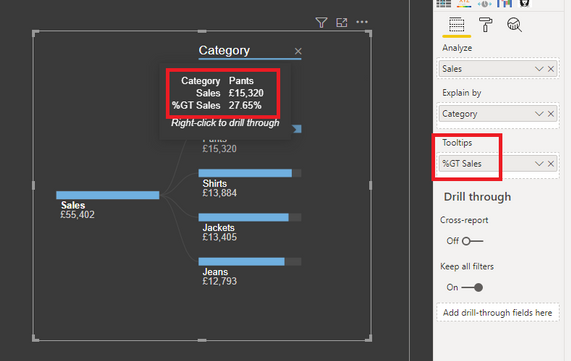Click the Add drill-through fields here well
This screenshot has height=361, width=571.
[497, 313]
